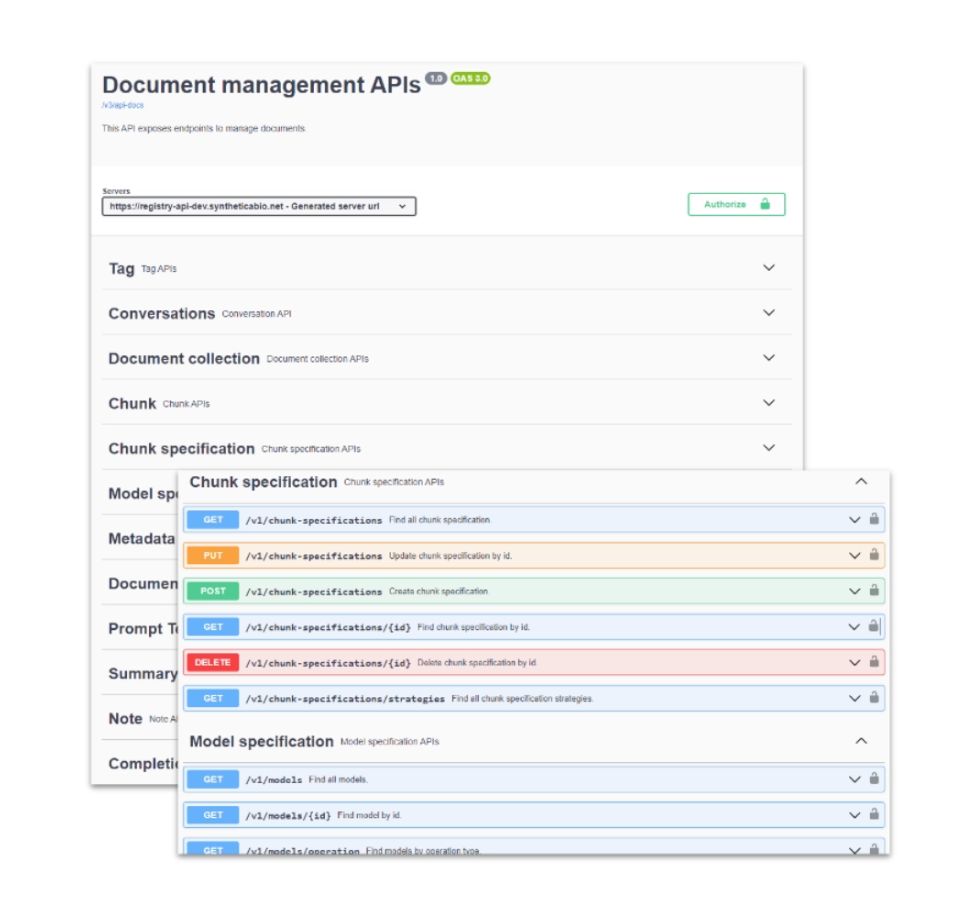The width and height of the screenshot is (965, 922).
Task: Click lock icon on GET chunk-specifications strategies endpoint
Action: pos(875,698)
